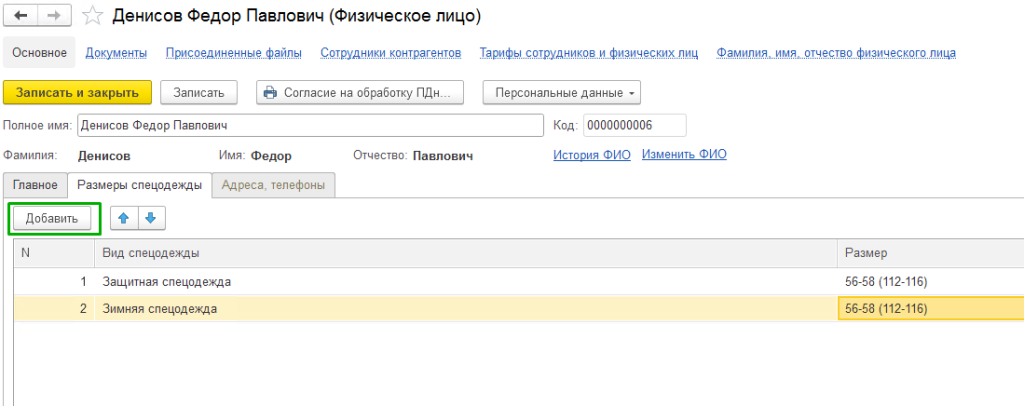The height and width of the screenshot is (406, 1024).
Task: Move row up with arrow icon
Action: coord(124,217)
